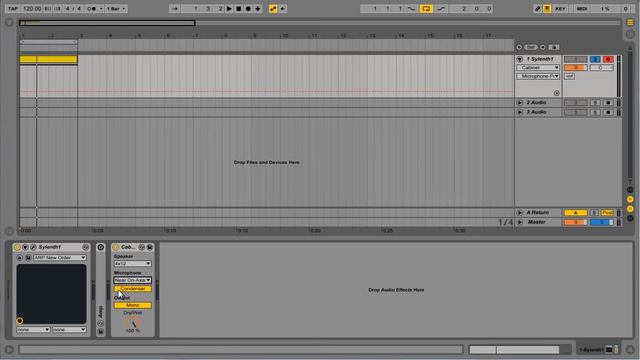640x360 pixels.
Task: Toggle the Cabinet device activator
Action: 116,247
